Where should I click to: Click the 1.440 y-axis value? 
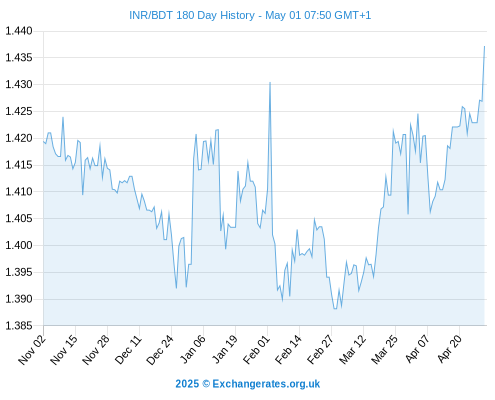pyautogui.click(x=19, y=31)
